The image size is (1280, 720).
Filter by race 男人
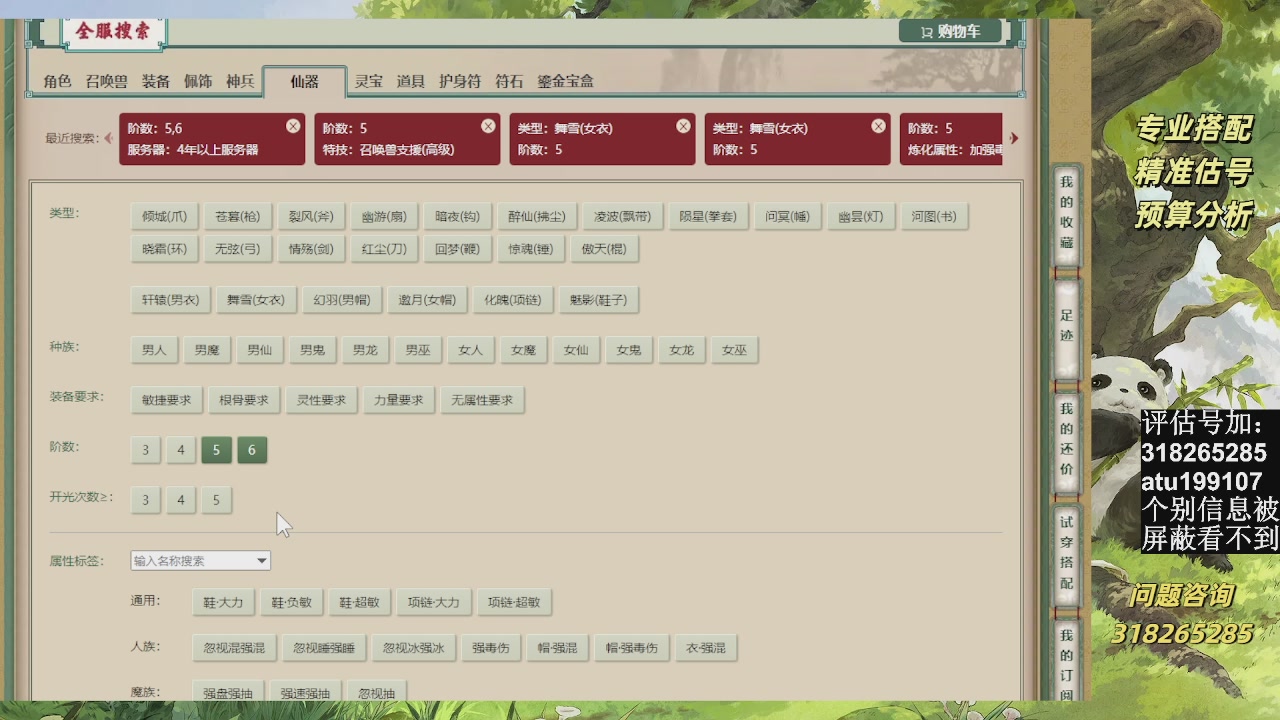(154, 350)
